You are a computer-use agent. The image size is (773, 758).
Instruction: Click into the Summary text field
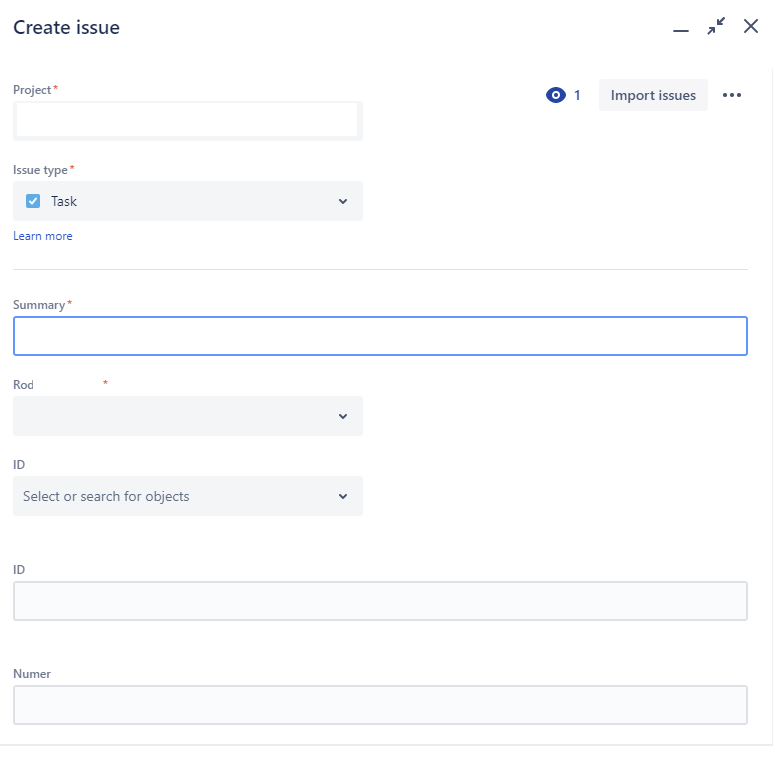pos(380,336)
